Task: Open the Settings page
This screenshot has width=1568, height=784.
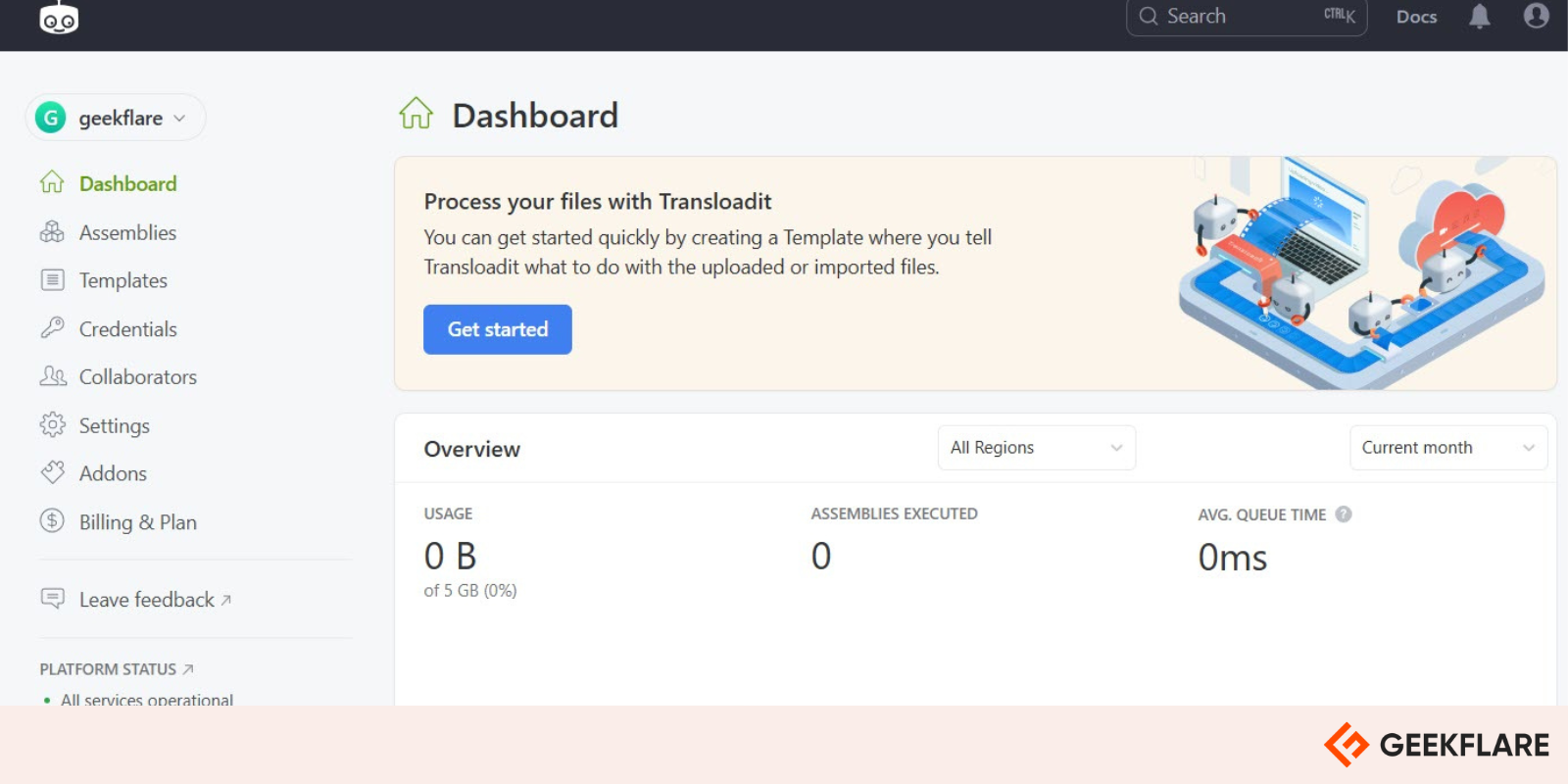Action: [115, 425]
